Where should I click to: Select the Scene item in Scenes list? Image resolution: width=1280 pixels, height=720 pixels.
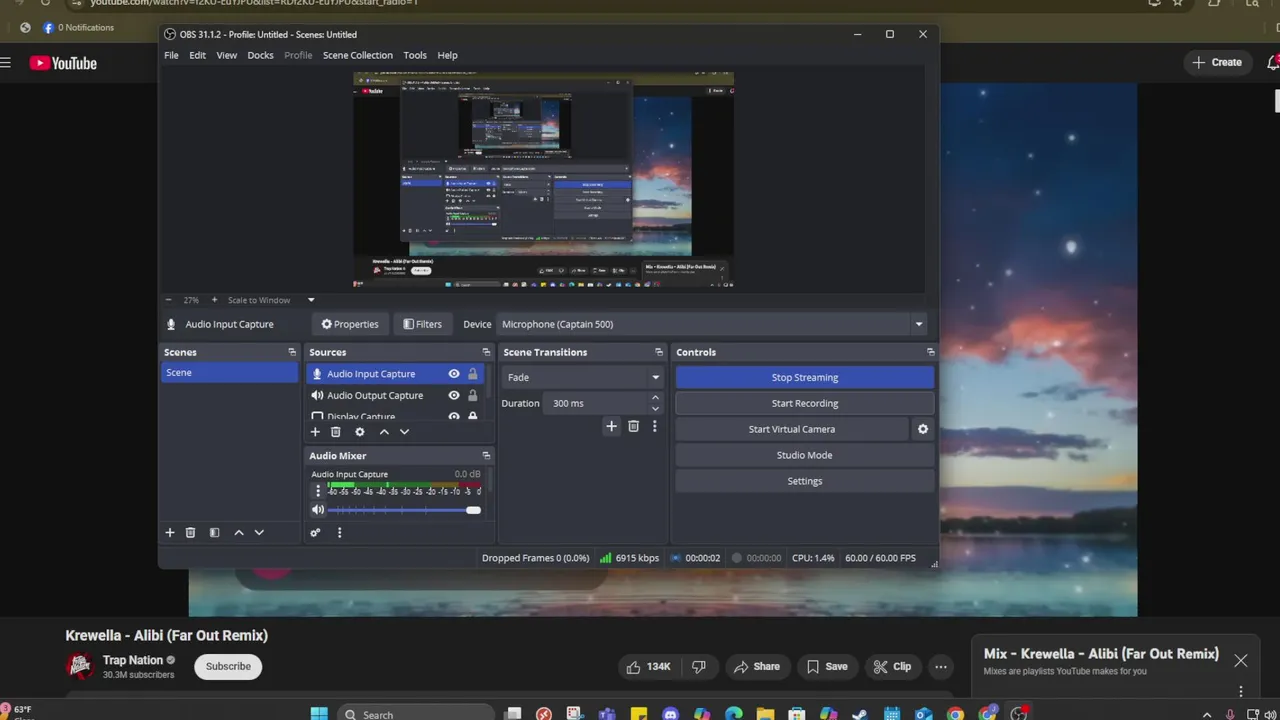[230, 372]
